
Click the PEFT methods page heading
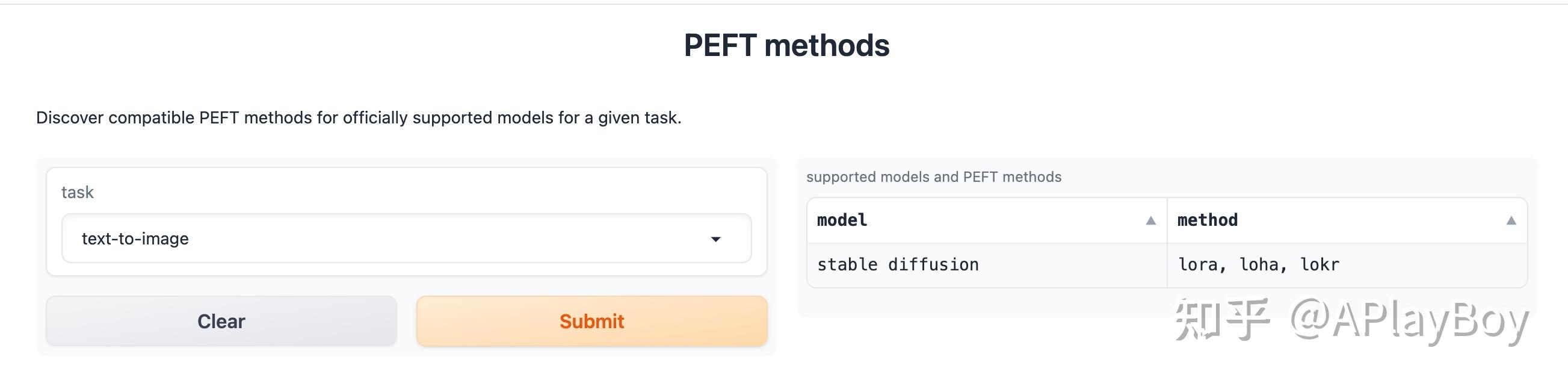pos(786,46)
